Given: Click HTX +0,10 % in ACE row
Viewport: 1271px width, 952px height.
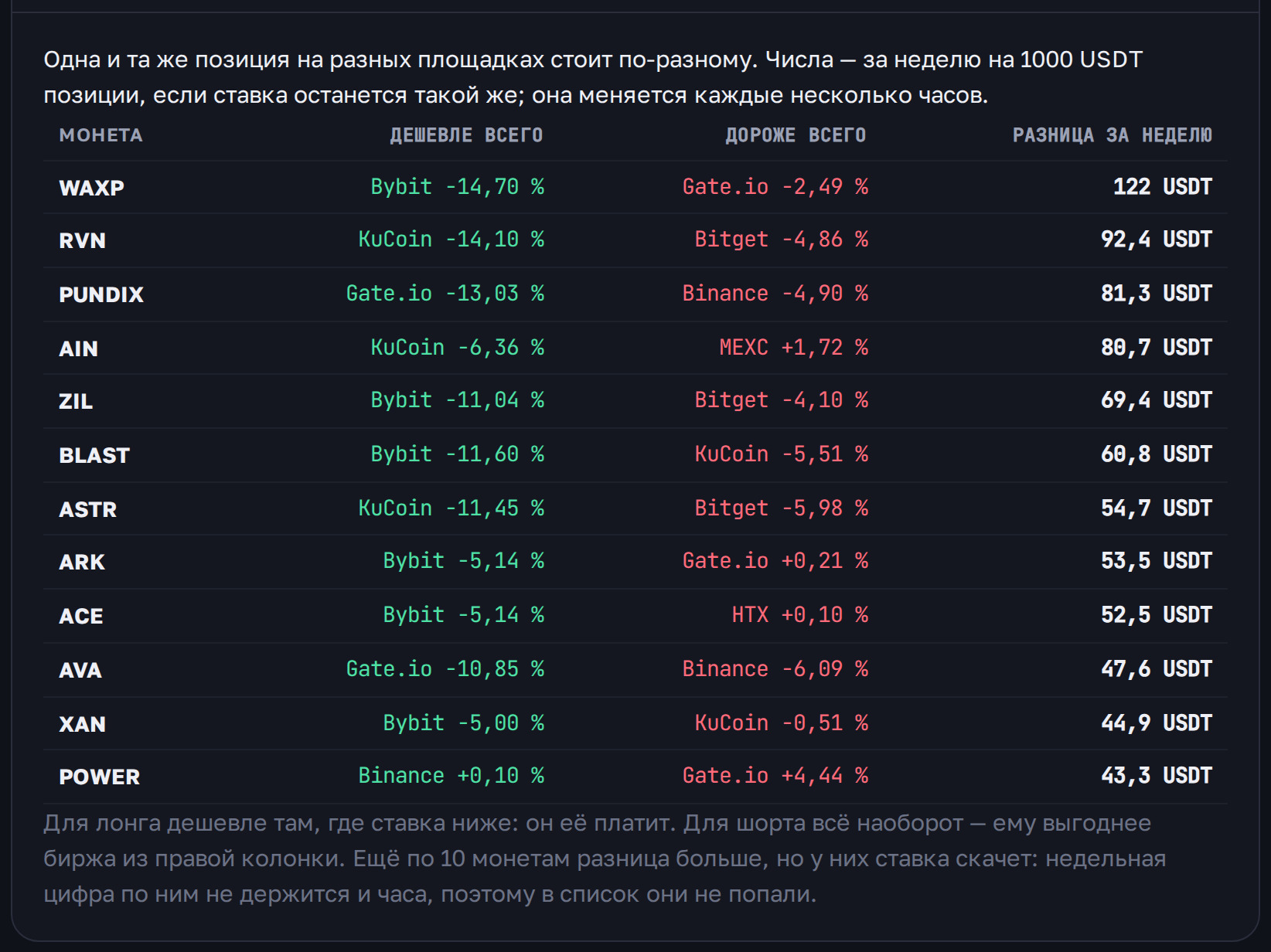Looking at the screenshot, I should (800, 615).
